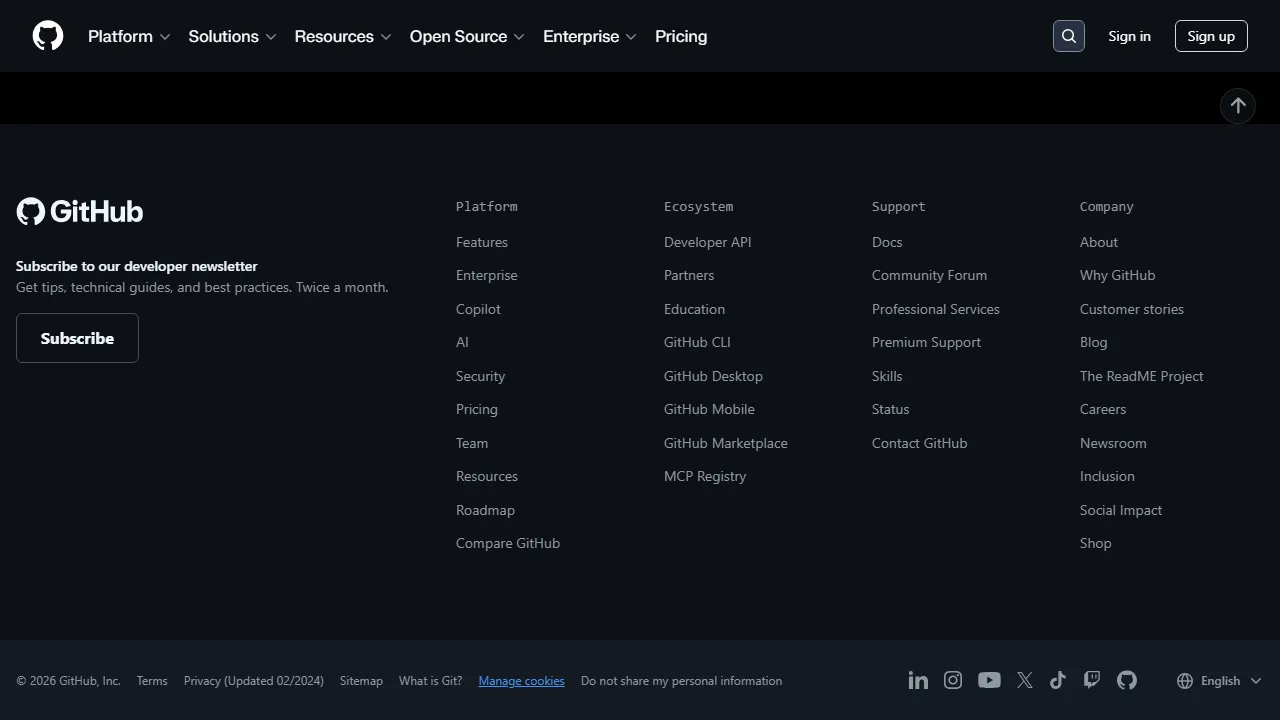Viewport: 1280px width, 720px height.
Task: Open Privacy (Updated 02/2024) link
Action: click(x=254, y=680)
